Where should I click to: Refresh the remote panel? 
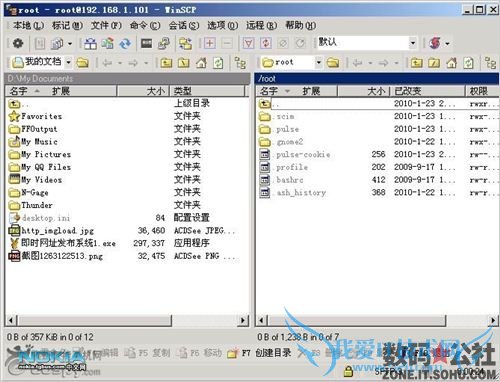pyautogui.click(x=468, y=62)
